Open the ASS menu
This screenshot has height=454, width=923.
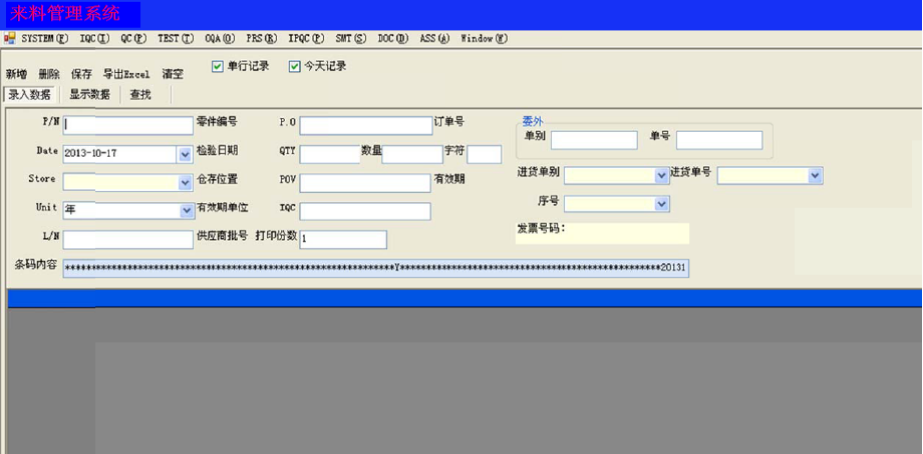point(434,38)
